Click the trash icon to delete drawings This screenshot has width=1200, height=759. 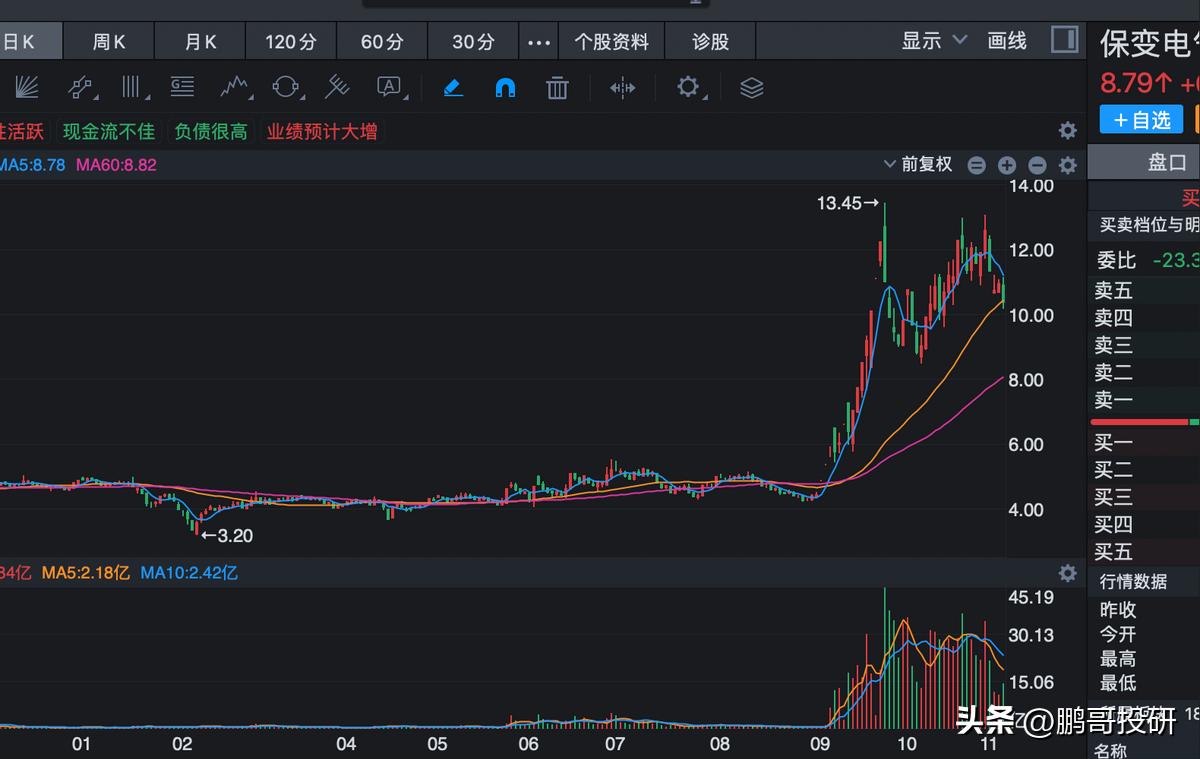pyautogui.click(x=557, y=87)
